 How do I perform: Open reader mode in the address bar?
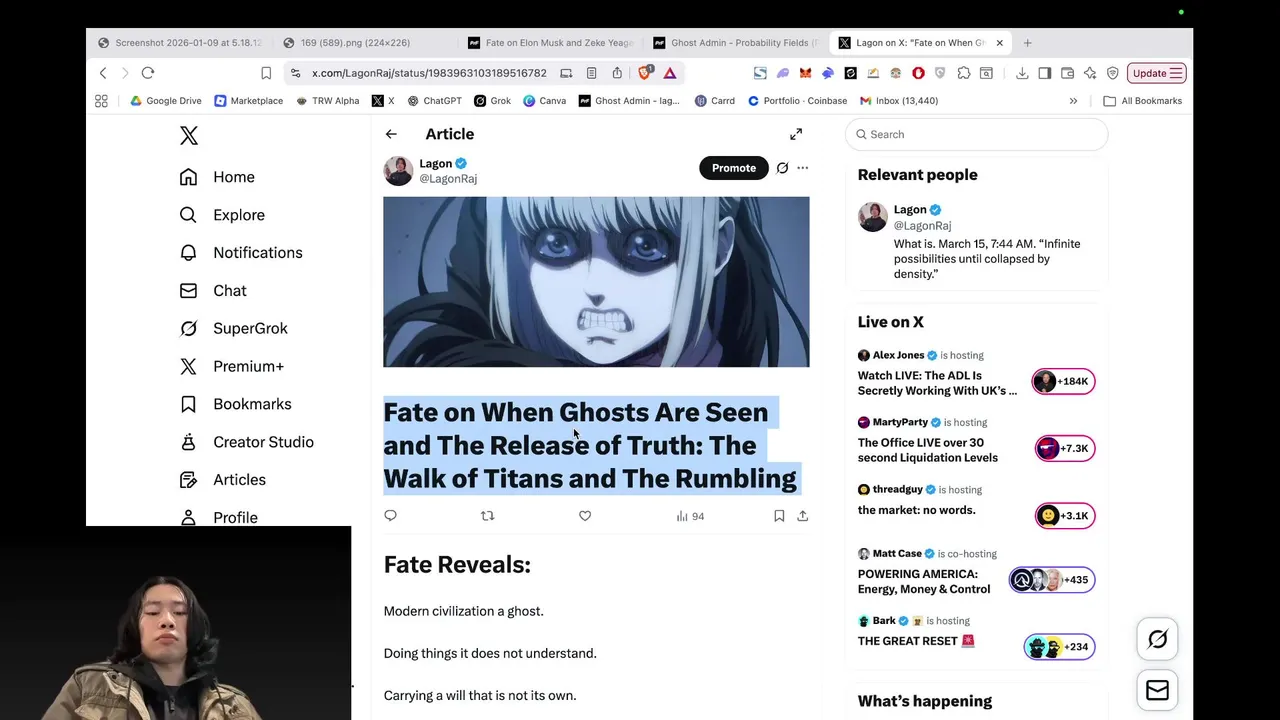pos(591,73)
